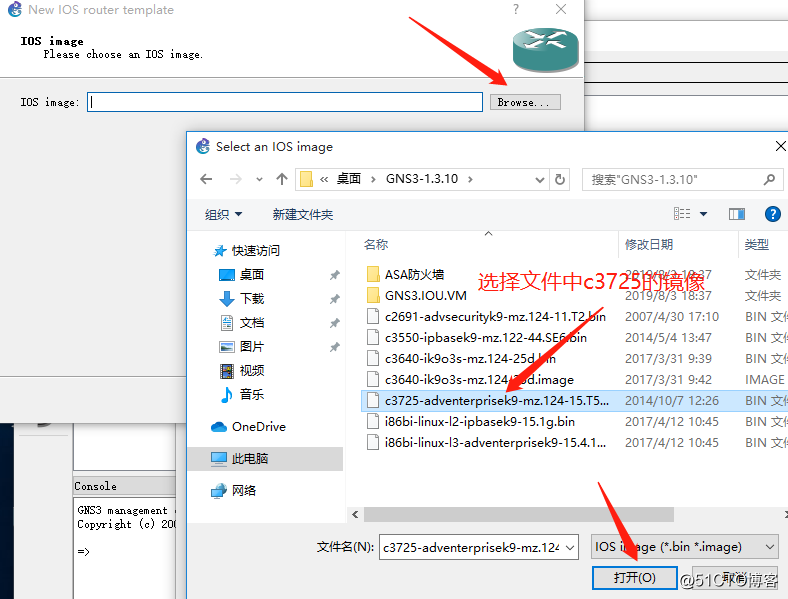The height and width of the screenshot is (599, 788).
Task: Open recent locations dropdown arrow
Action: (x=259, y=179)
